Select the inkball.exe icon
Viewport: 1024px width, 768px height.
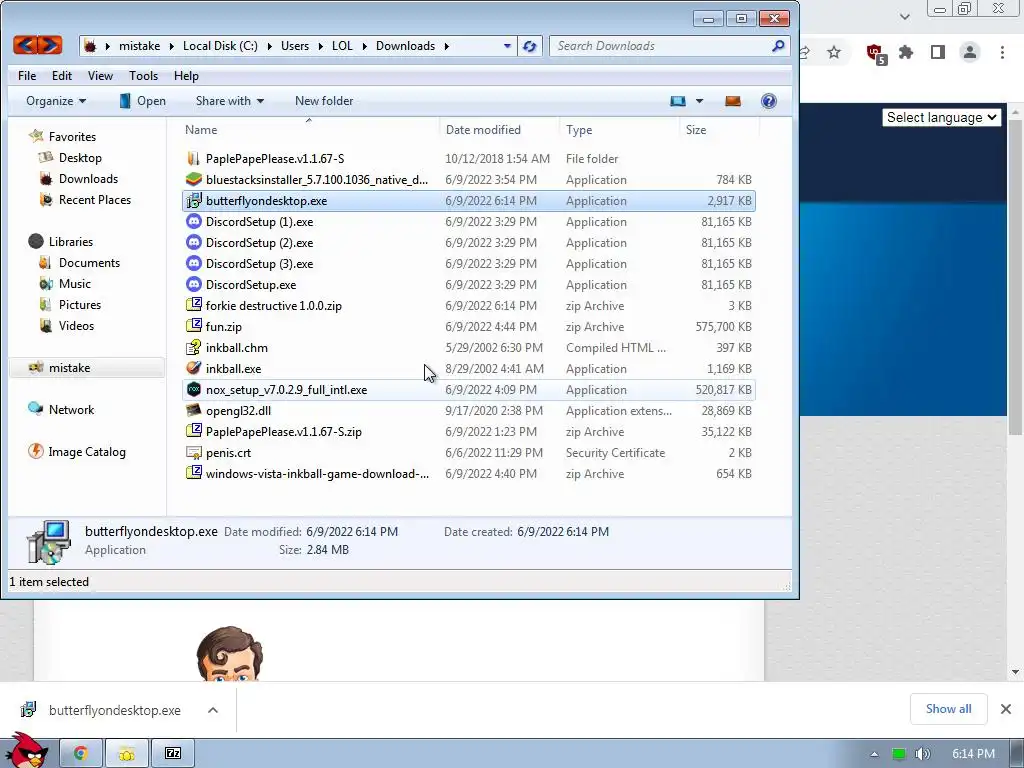193,368
